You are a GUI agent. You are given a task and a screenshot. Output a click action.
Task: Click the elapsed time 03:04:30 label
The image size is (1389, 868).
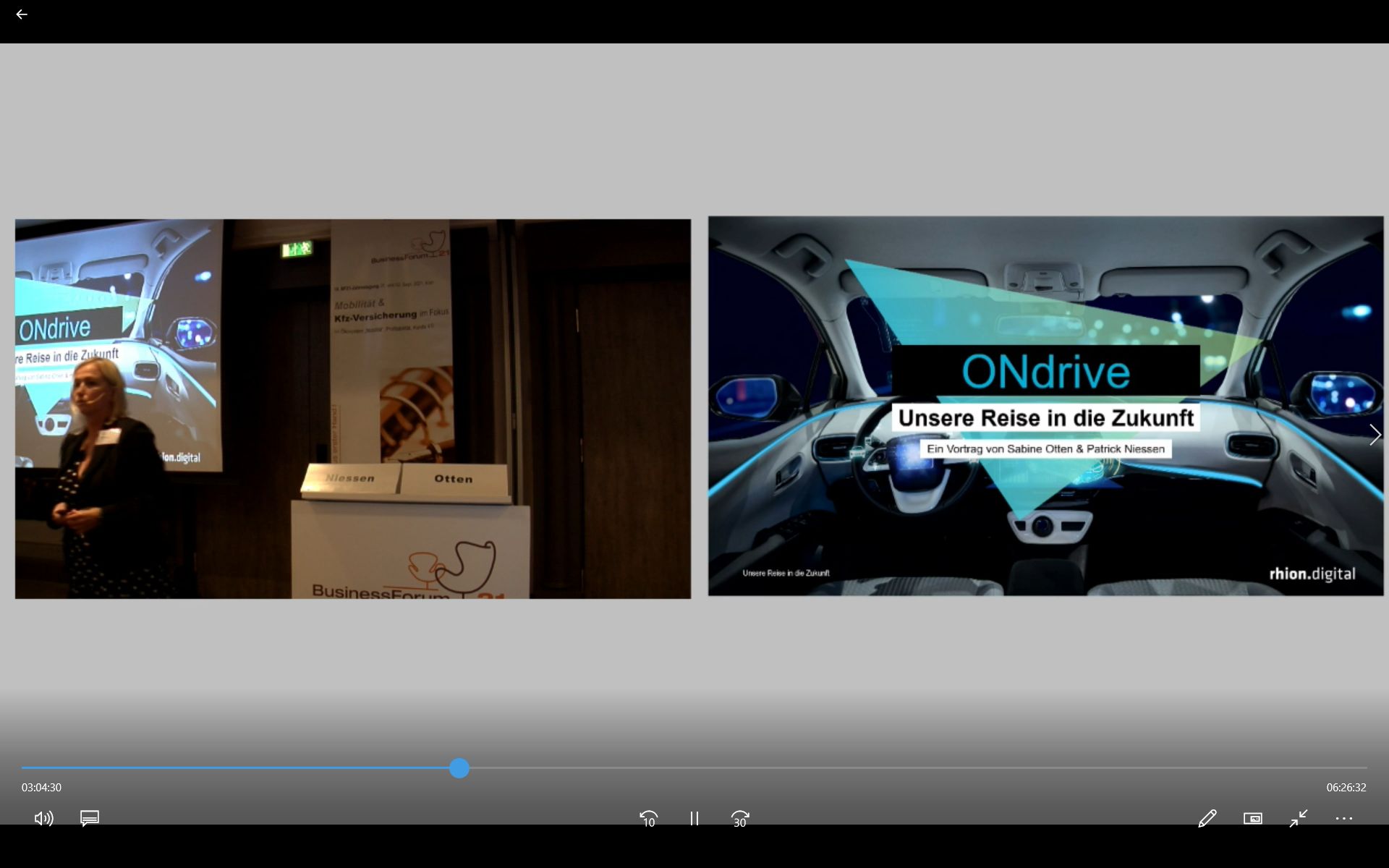click(x=41, y=788)
